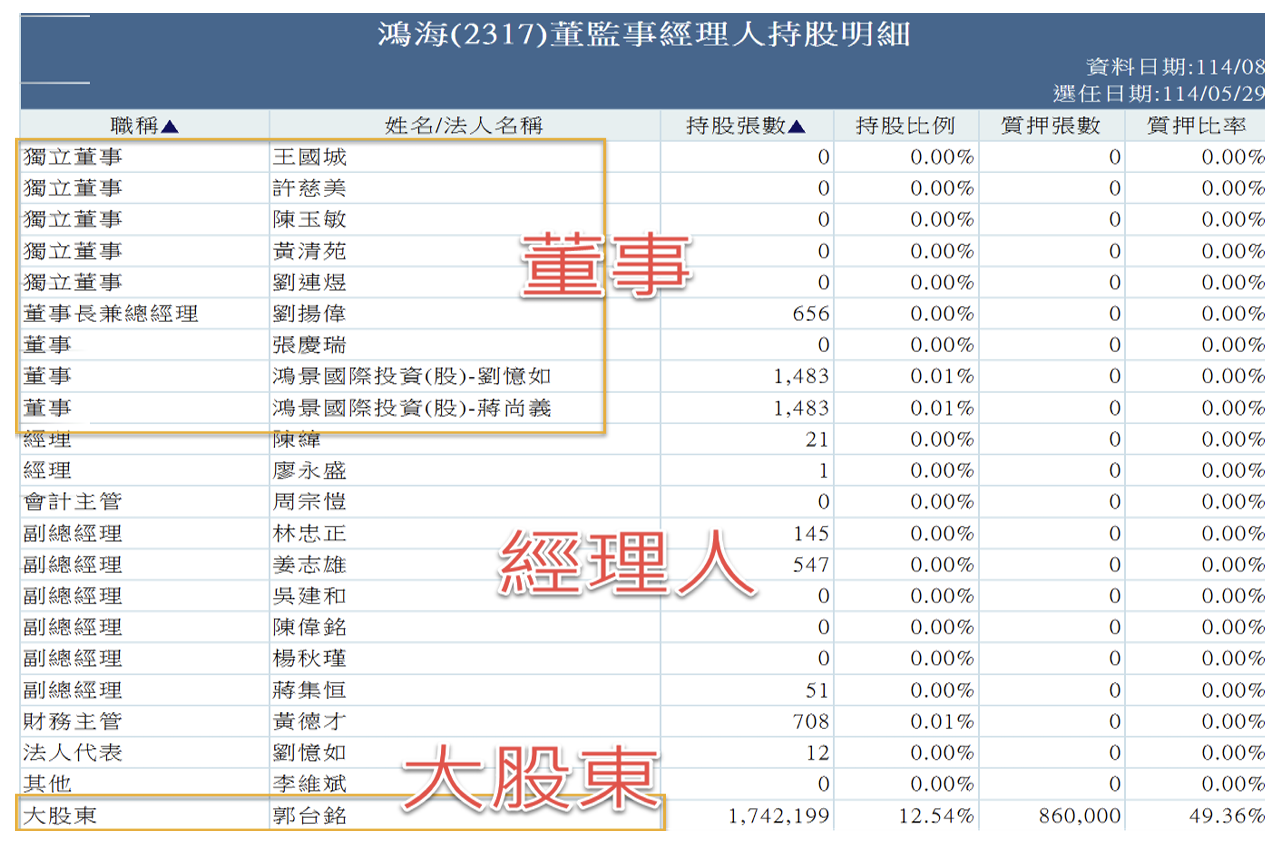This screenshot has width=1284, height=846.
Task: Select the name 王國城
Action: pos(310,157)
